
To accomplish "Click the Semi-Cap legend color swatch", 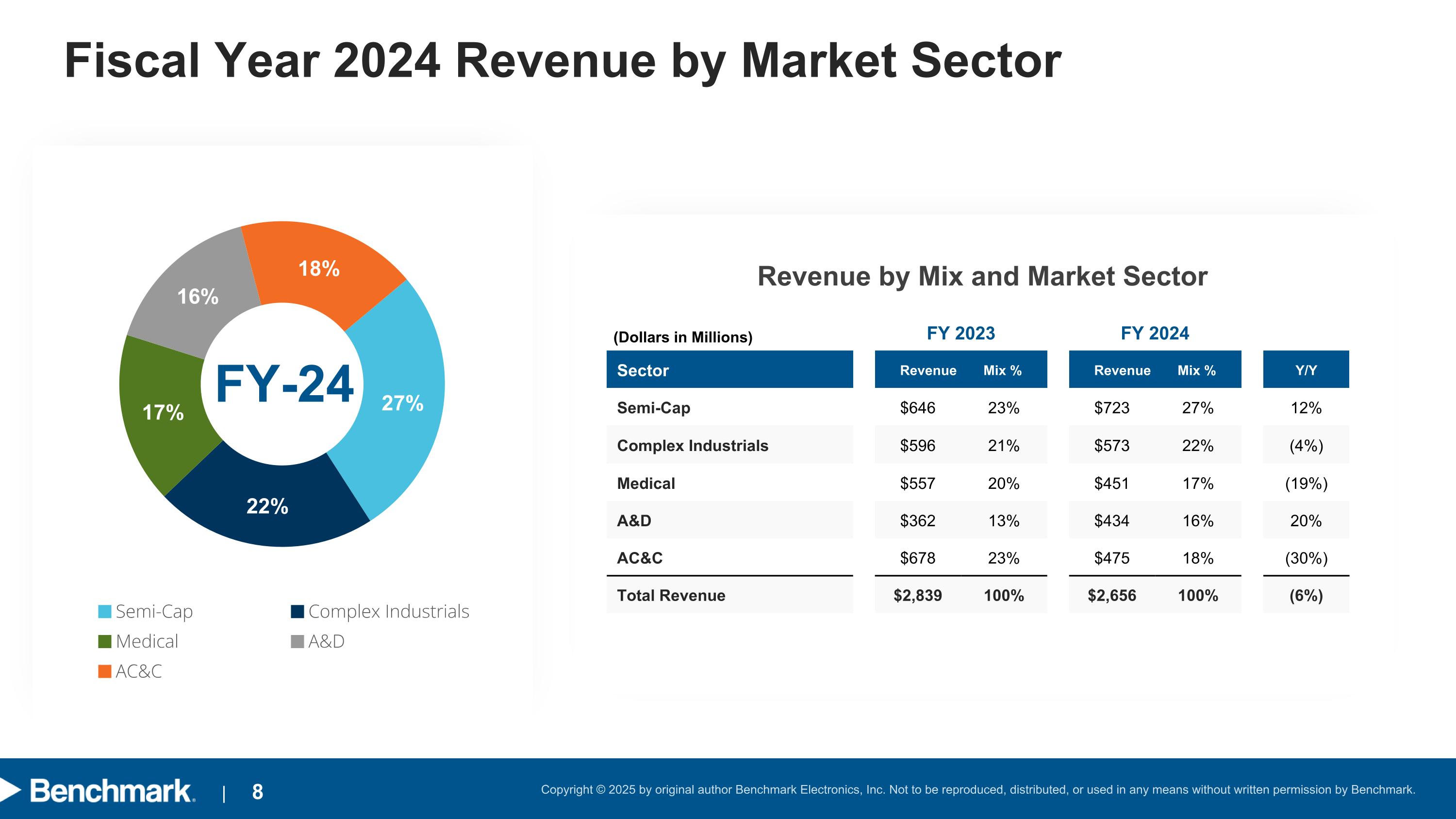I will [104, 612].
